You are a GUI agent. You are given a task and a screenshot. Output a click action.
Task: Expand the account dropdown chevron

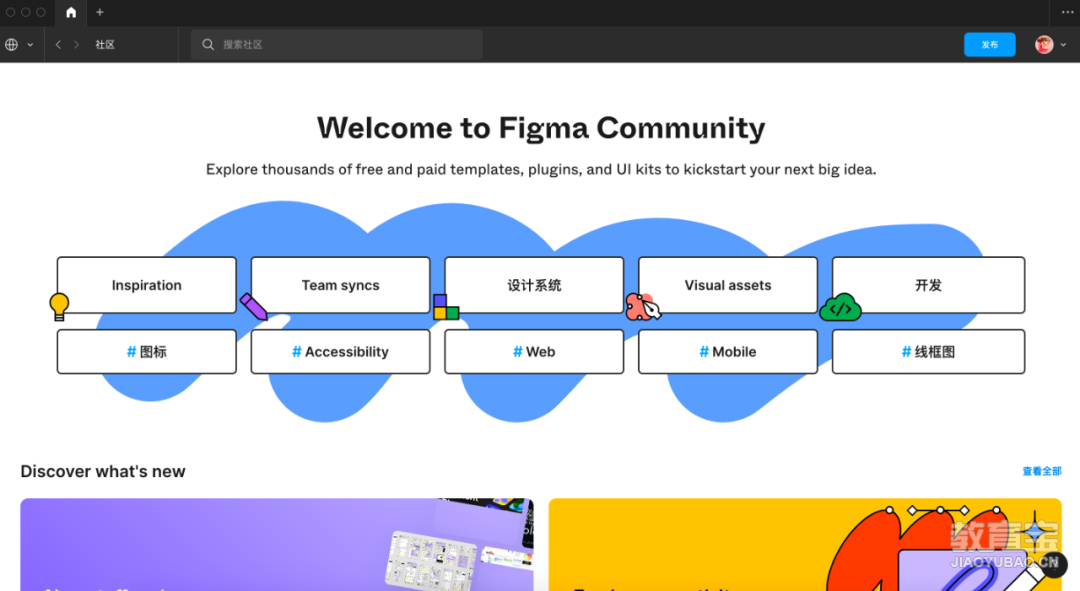click(x=1063, y=45)
